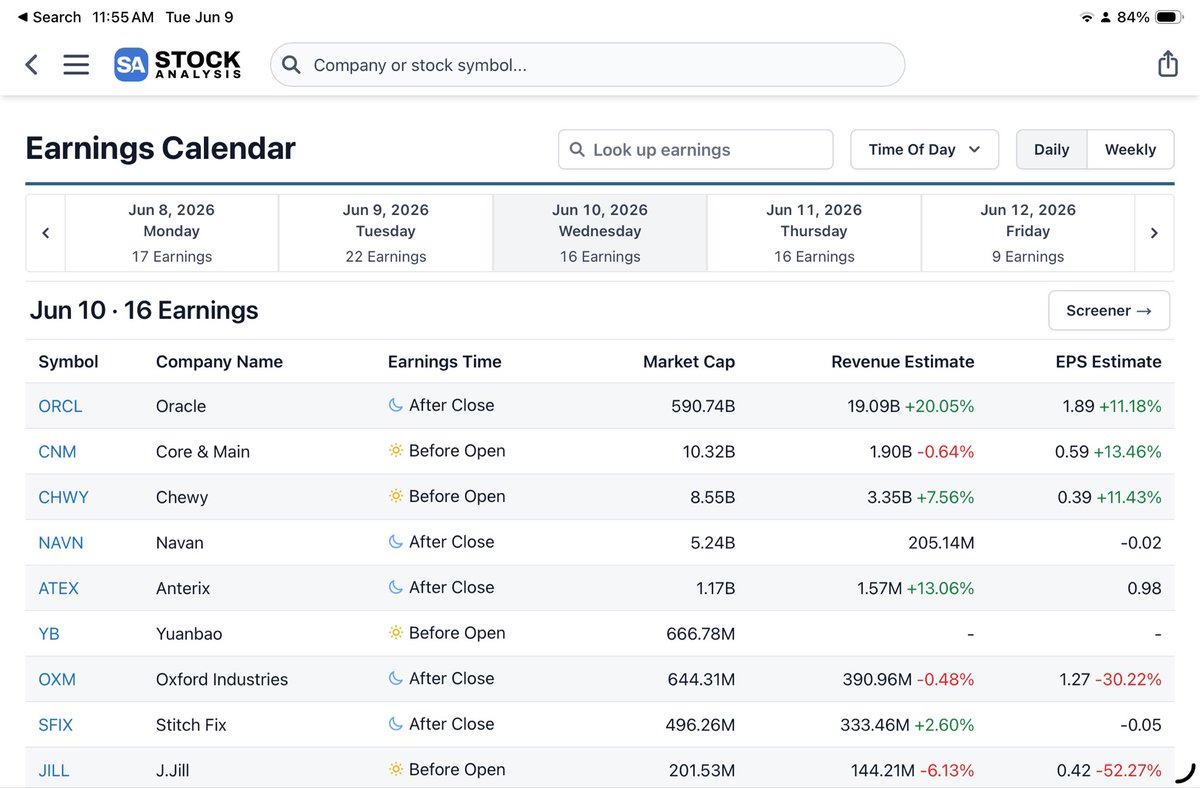Tap the moon icon in Stitch Fix row

tap(396, 724)
